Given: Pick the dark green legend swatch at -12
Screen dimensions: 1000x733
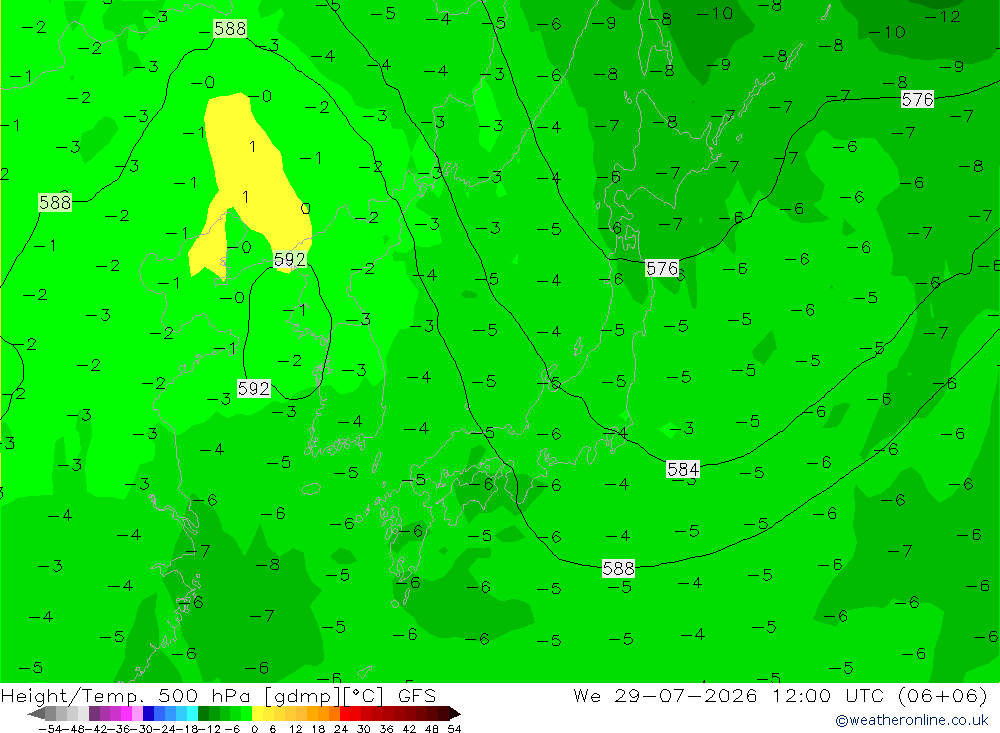Looking at the screenshot, I should click(203, 713).
